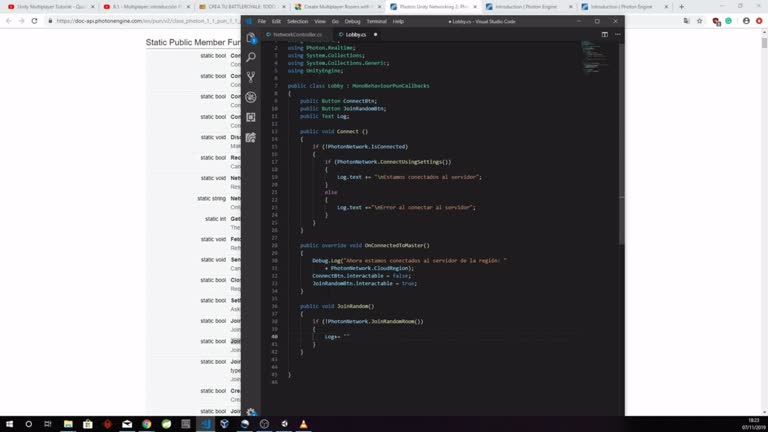Click the VS Code editor vertical scrollbar

(622, 144)
